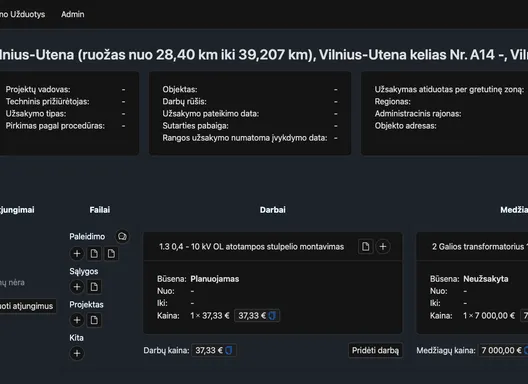Click the Darbų rūšis label
This screenshot has height=384, width=528.
[184, 102]
